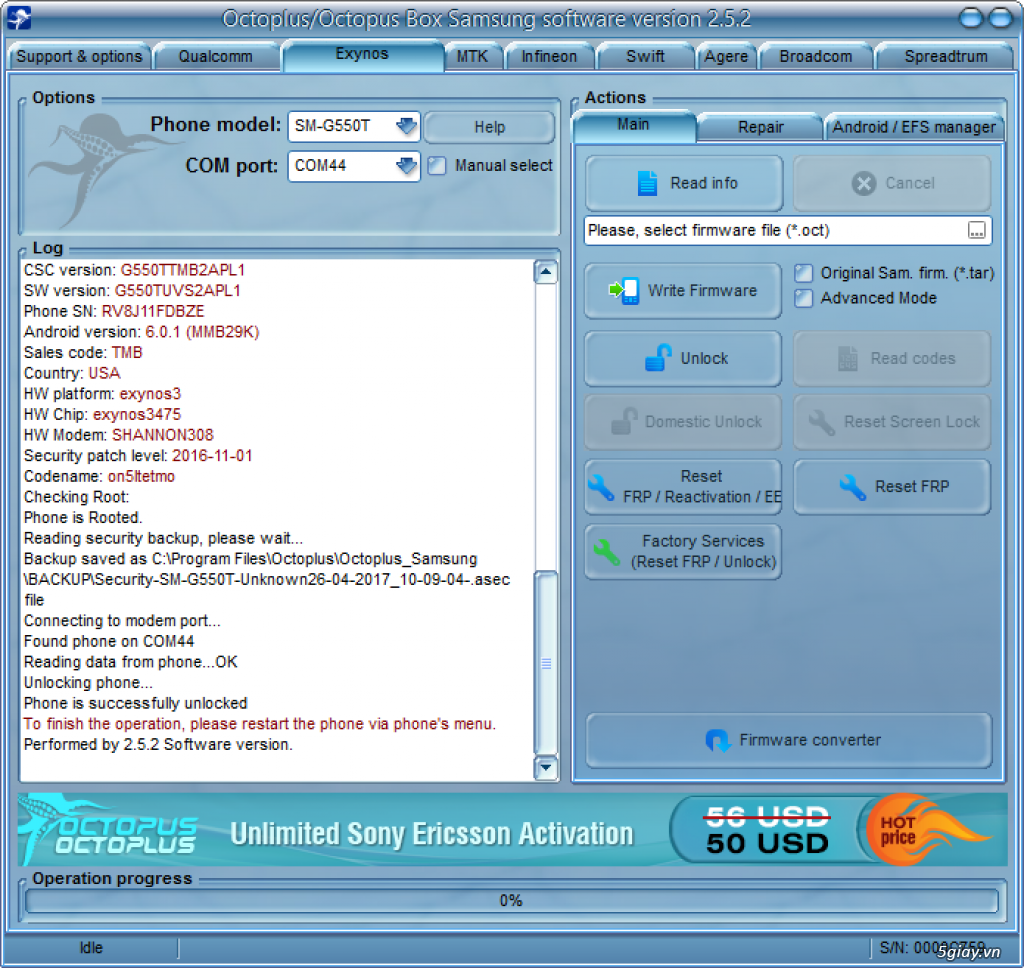
Task: Click the Security patch level 2016-11-01 line
Action: point(138,456)
